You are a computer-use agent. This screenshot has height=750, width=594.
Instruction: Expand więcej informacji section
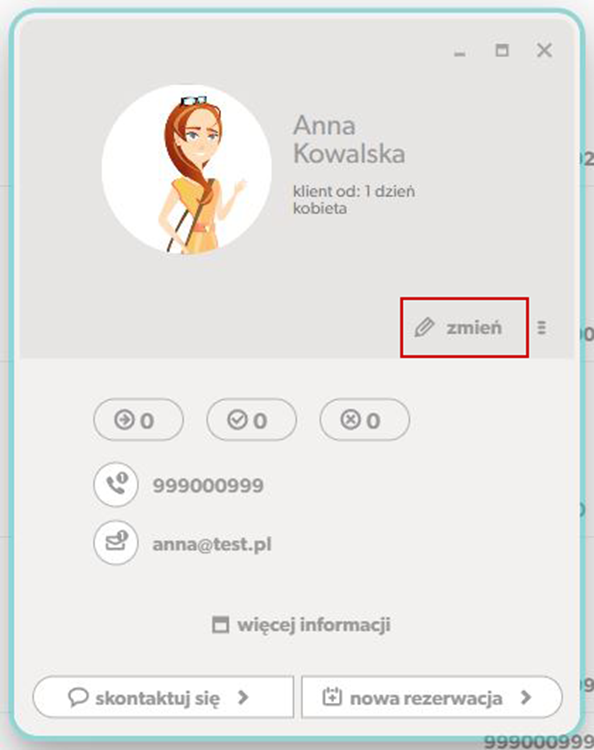301,625
